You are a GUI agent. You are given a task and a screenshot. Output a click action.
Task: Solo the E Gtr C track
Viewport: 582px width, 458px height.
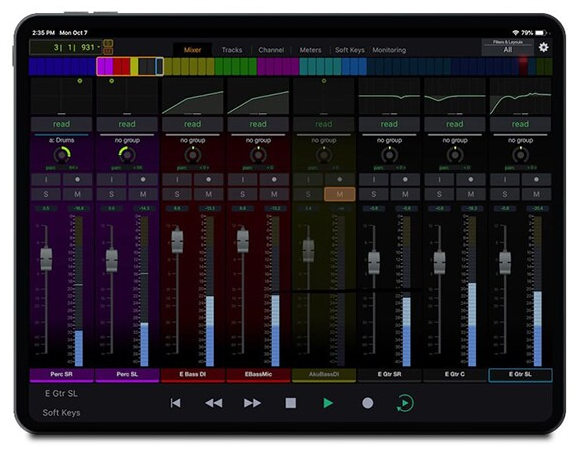tap(439, 194)
